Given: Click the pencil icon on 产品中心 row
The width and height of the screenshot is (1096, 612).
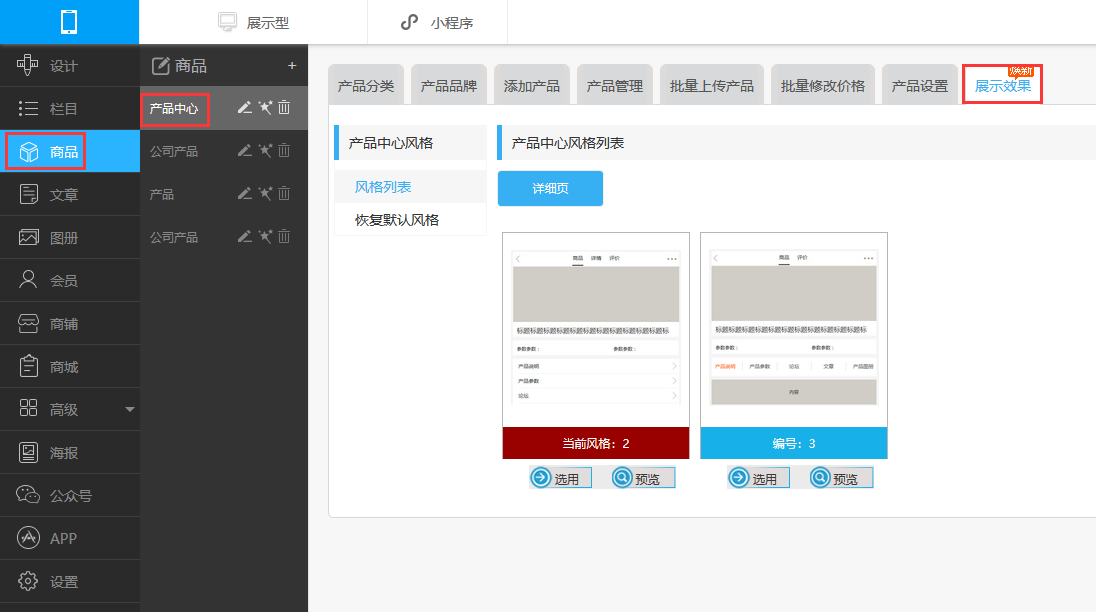Looking at the screenshot, I should click(245, 108).
